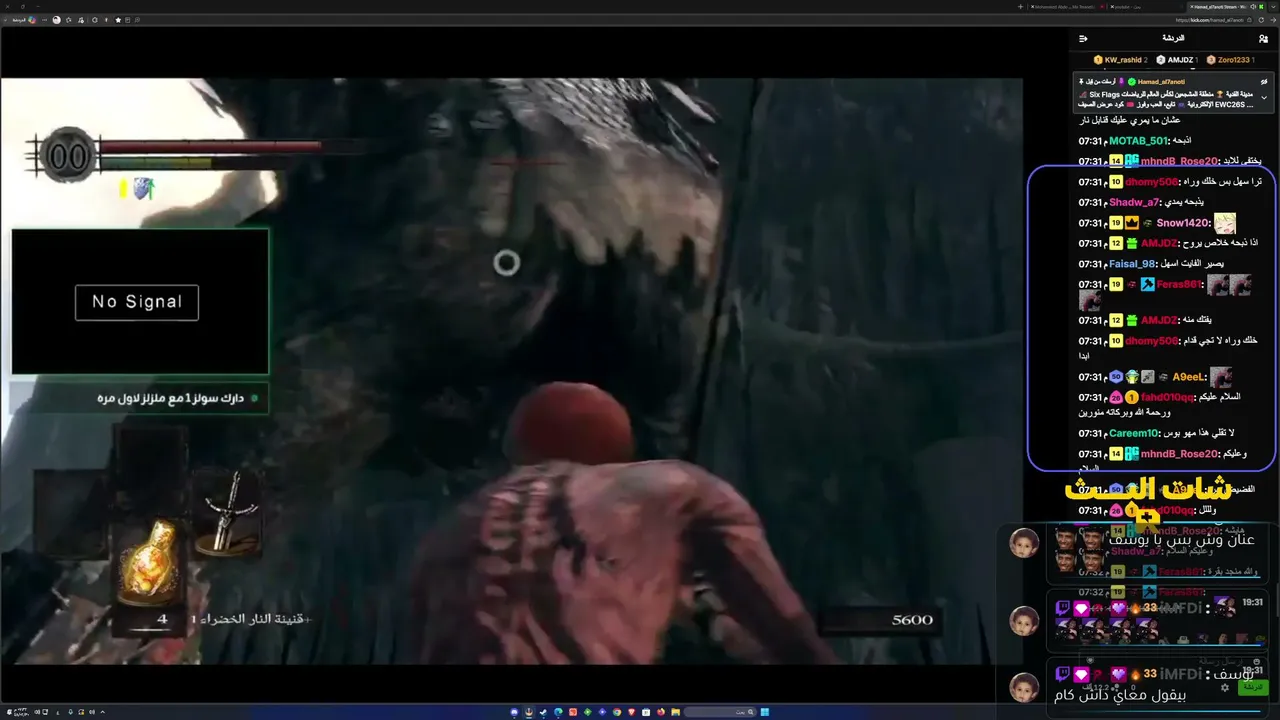Click the level 10 badge beside dhomy506's first message
This screenshot has width=1280, height=720.
click(x=1115, y=182)
